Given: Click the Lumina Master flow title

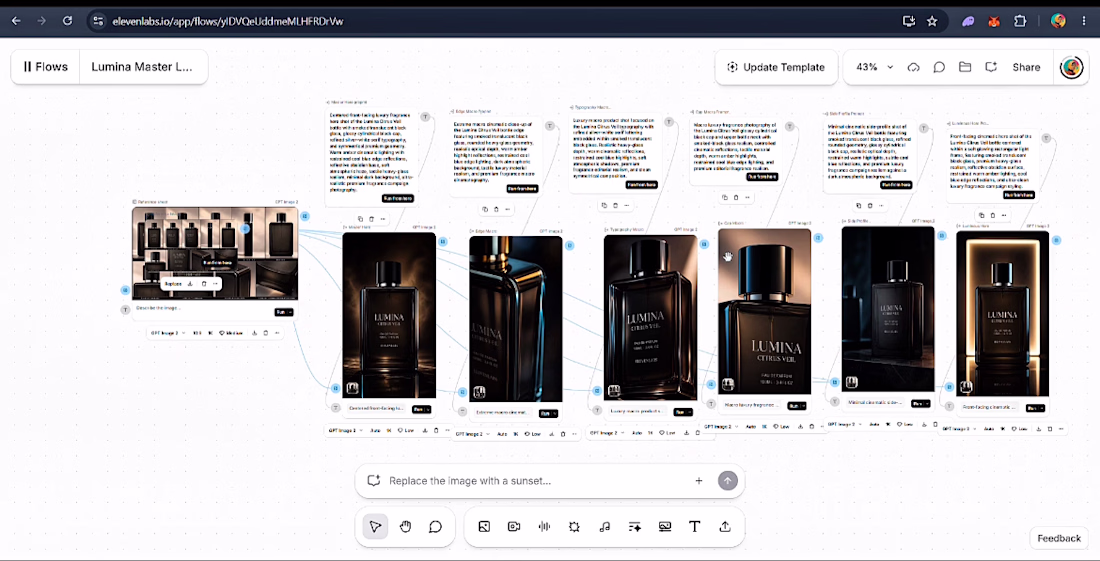Looking at the screenshot, I should coord(142,67).
